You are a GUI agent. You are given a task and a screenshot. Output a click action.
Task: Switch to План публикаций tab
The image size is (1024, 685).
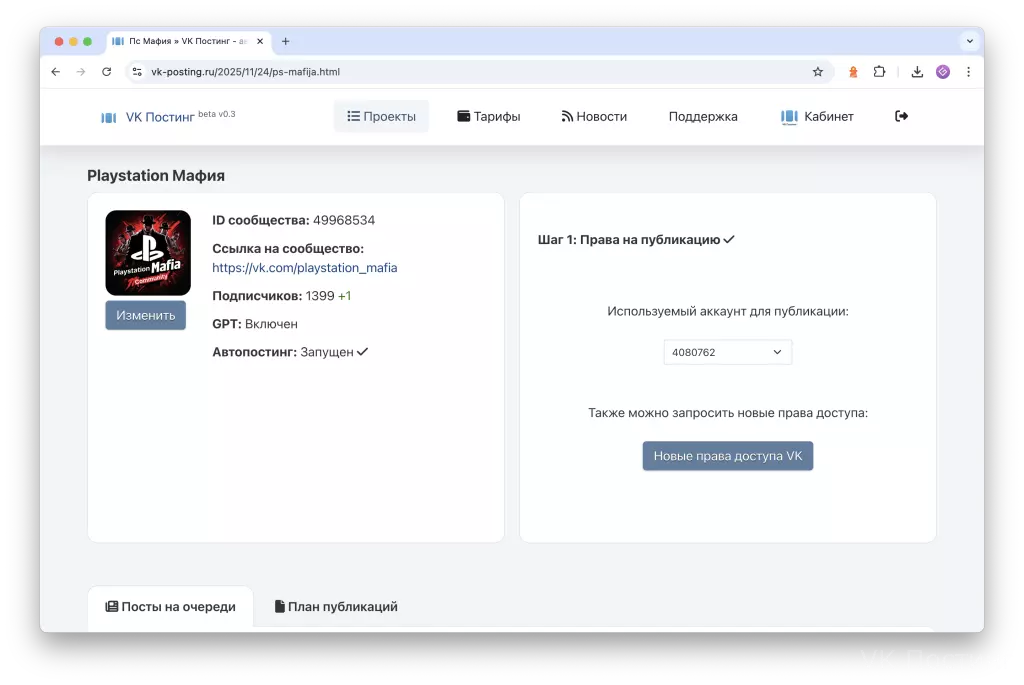[336, 607]
